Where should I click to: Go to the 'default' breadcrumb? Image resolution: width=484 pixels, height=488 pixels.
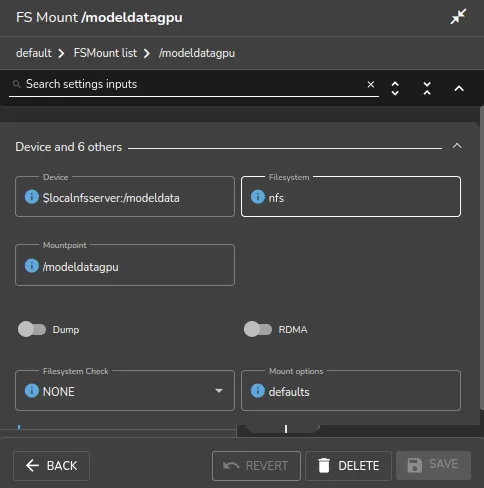tap(34, 53)
